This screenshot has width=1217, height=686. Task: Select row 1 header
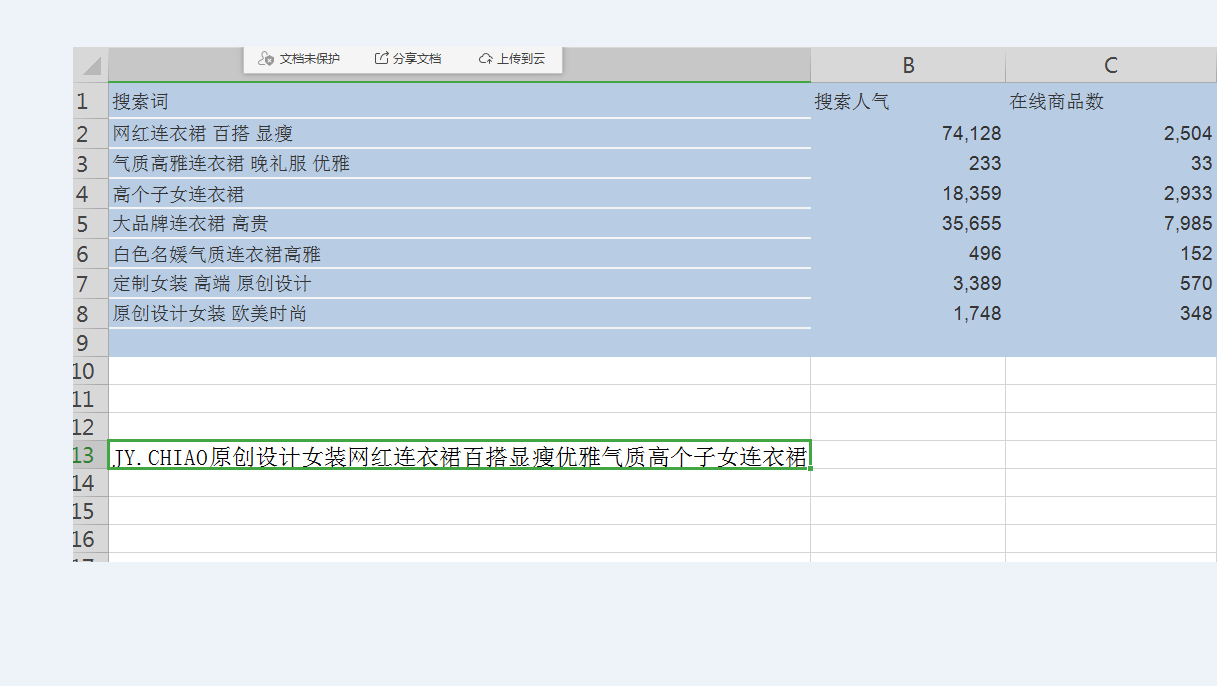pyautogui.click(x=84, y=102)
